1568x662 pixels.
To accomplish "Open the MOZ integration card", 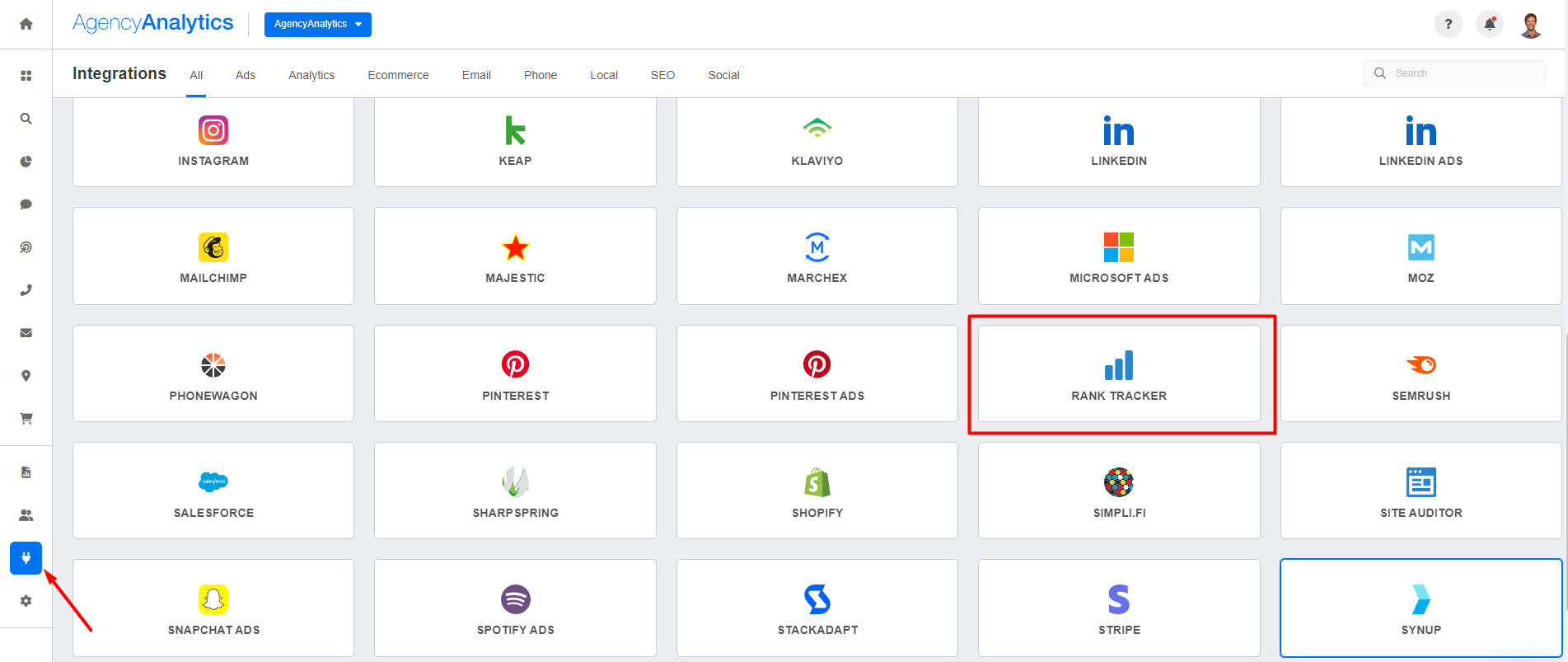I will click(x=1421, y=256).
